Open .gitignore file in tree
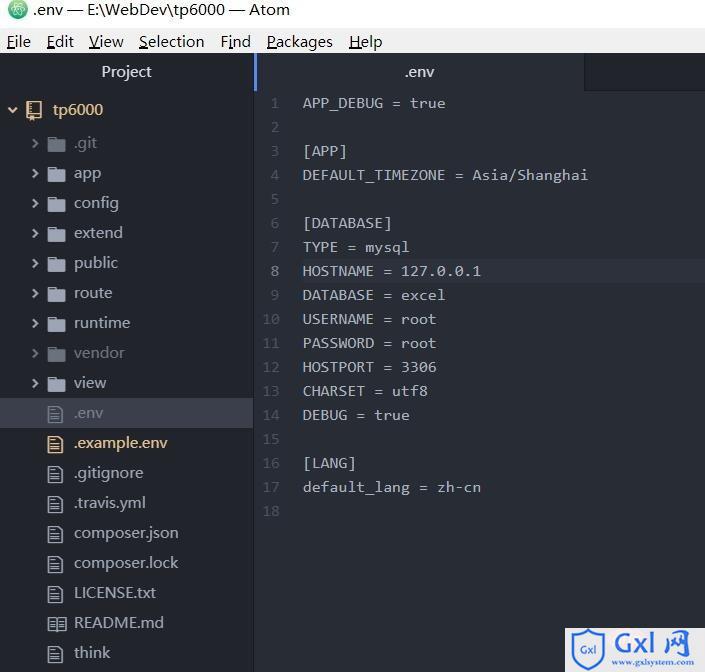705x672 pixels. click(109, 473)
